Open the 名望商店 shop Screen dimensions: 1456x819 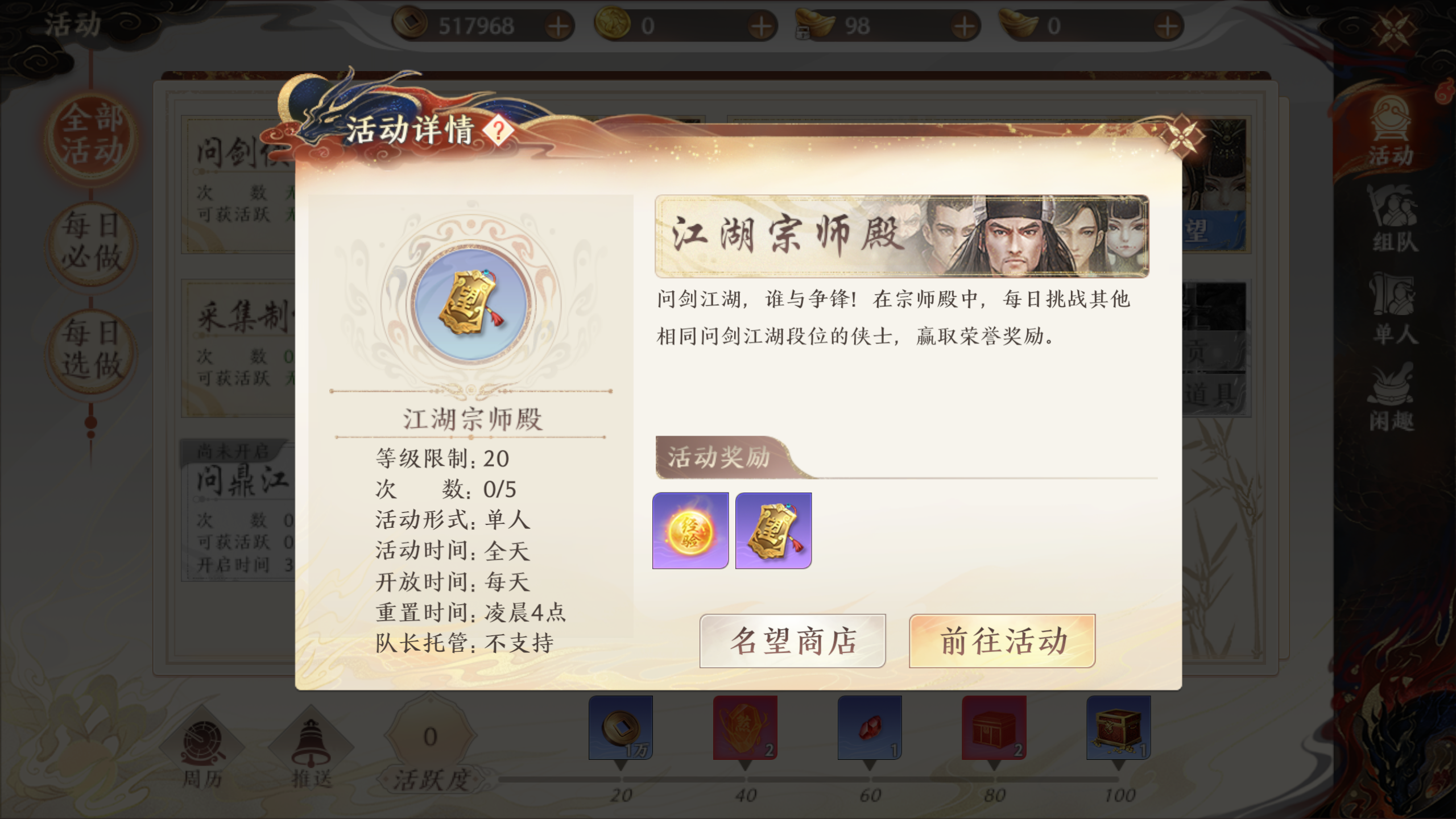[793, 641]
